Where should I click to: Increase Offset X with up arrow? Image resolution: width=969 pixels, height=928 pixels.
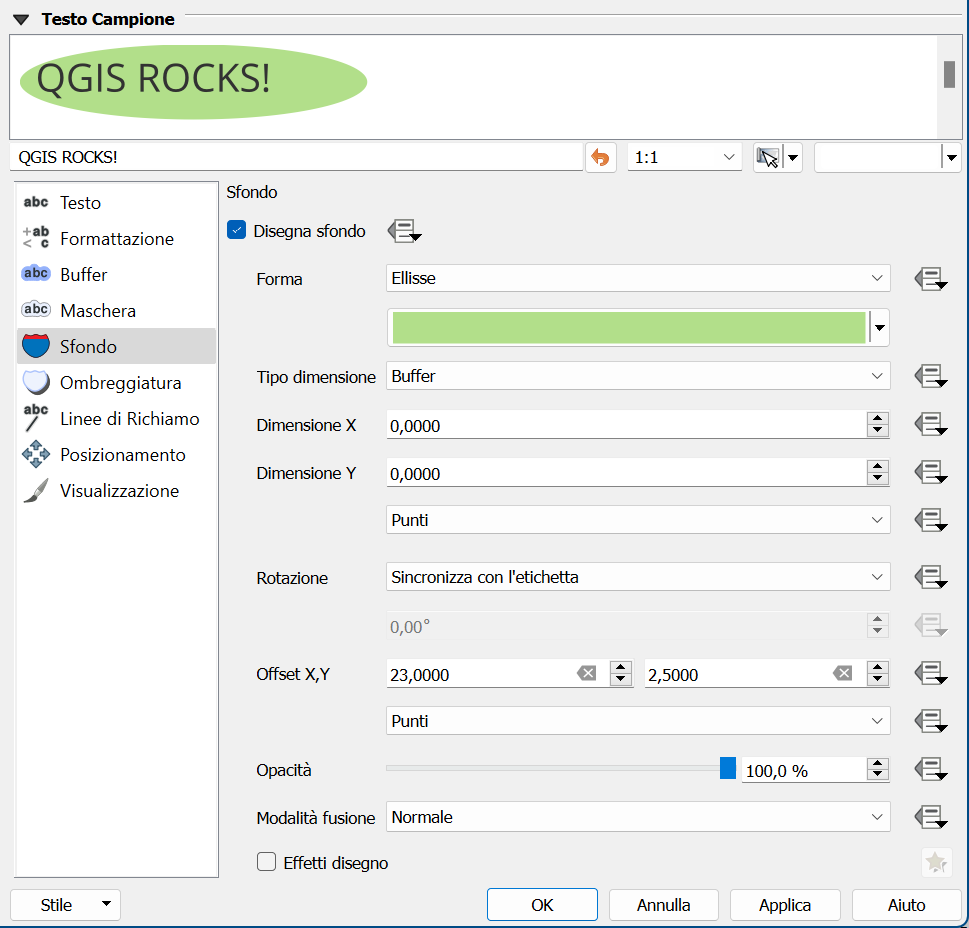tap(621, 667)
